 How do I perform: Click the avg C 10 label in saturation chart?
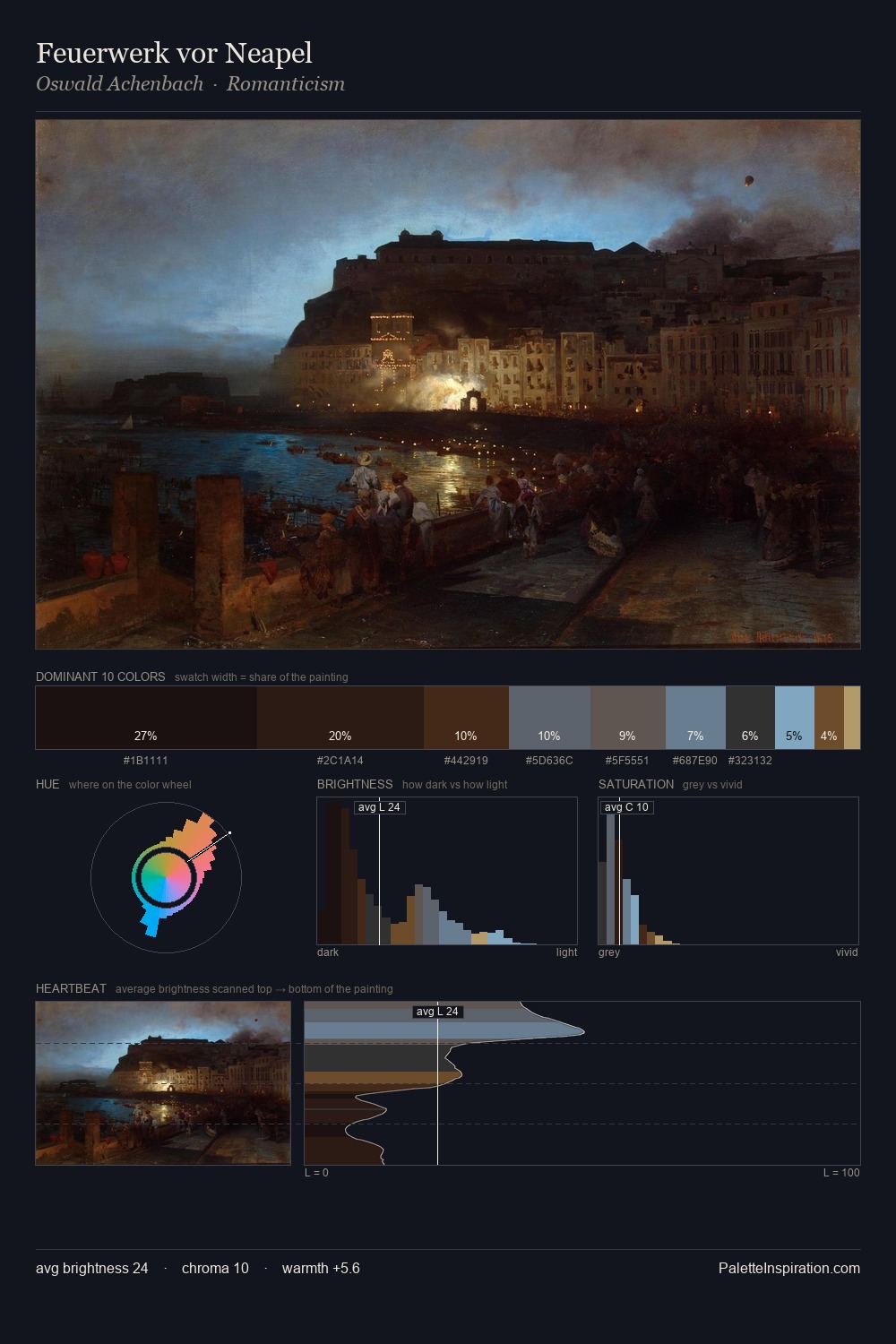626,807
